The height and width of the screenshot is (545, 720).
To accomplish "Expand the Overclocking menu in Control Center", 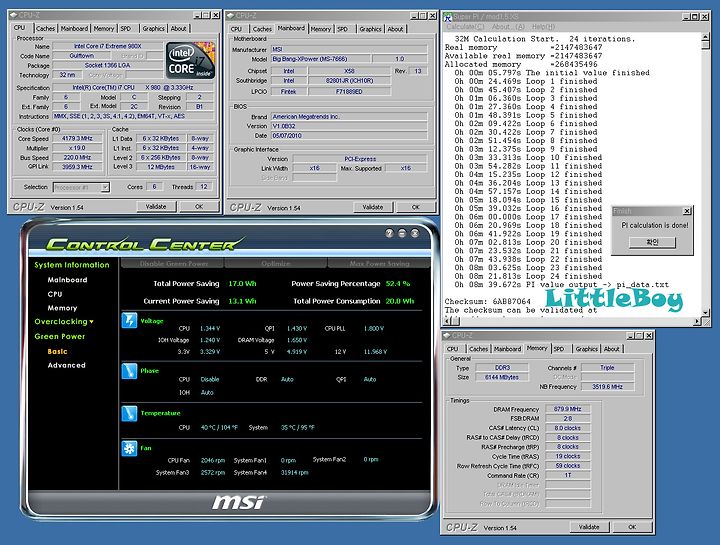I will tap(63, 322).
